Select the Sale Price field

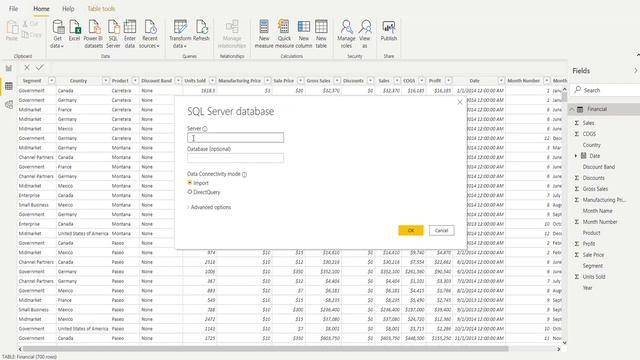593,255
